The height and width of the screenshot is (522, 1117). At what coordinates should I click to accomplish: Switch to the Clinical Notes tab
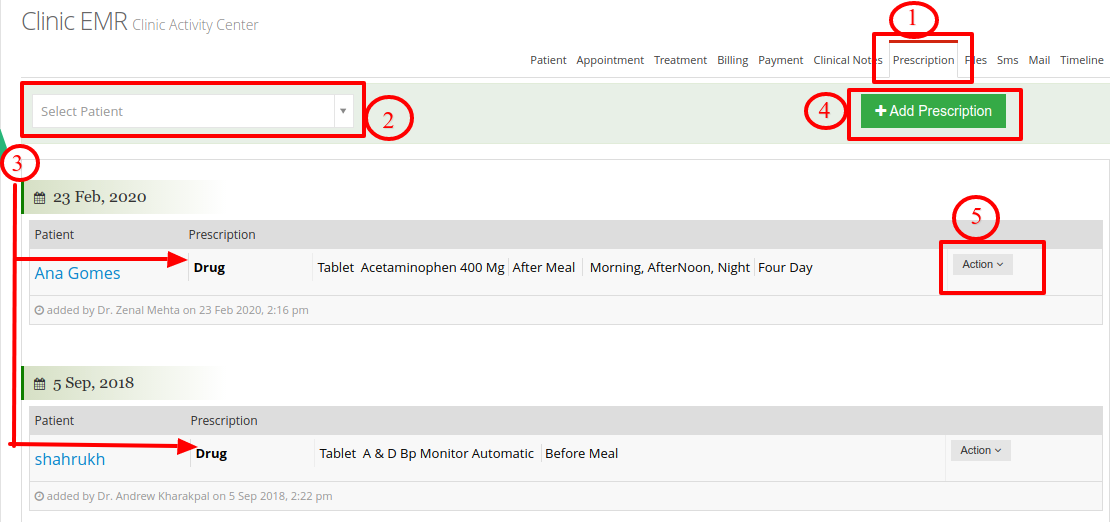pos(848,61)
